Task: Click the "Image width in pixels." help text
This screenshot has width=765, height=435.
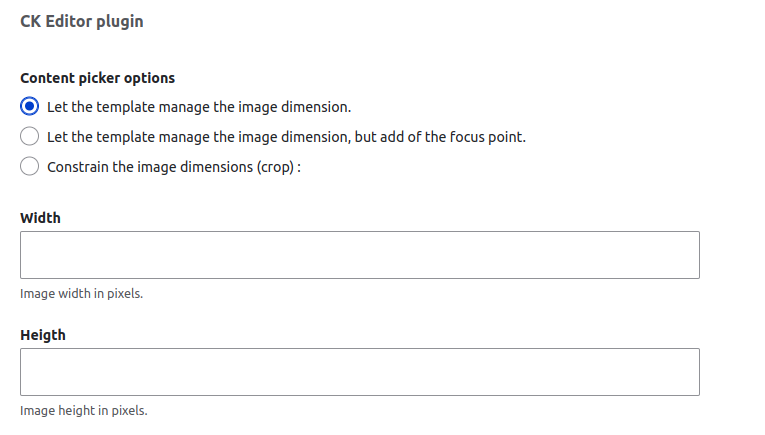Action: click(81, 294)
